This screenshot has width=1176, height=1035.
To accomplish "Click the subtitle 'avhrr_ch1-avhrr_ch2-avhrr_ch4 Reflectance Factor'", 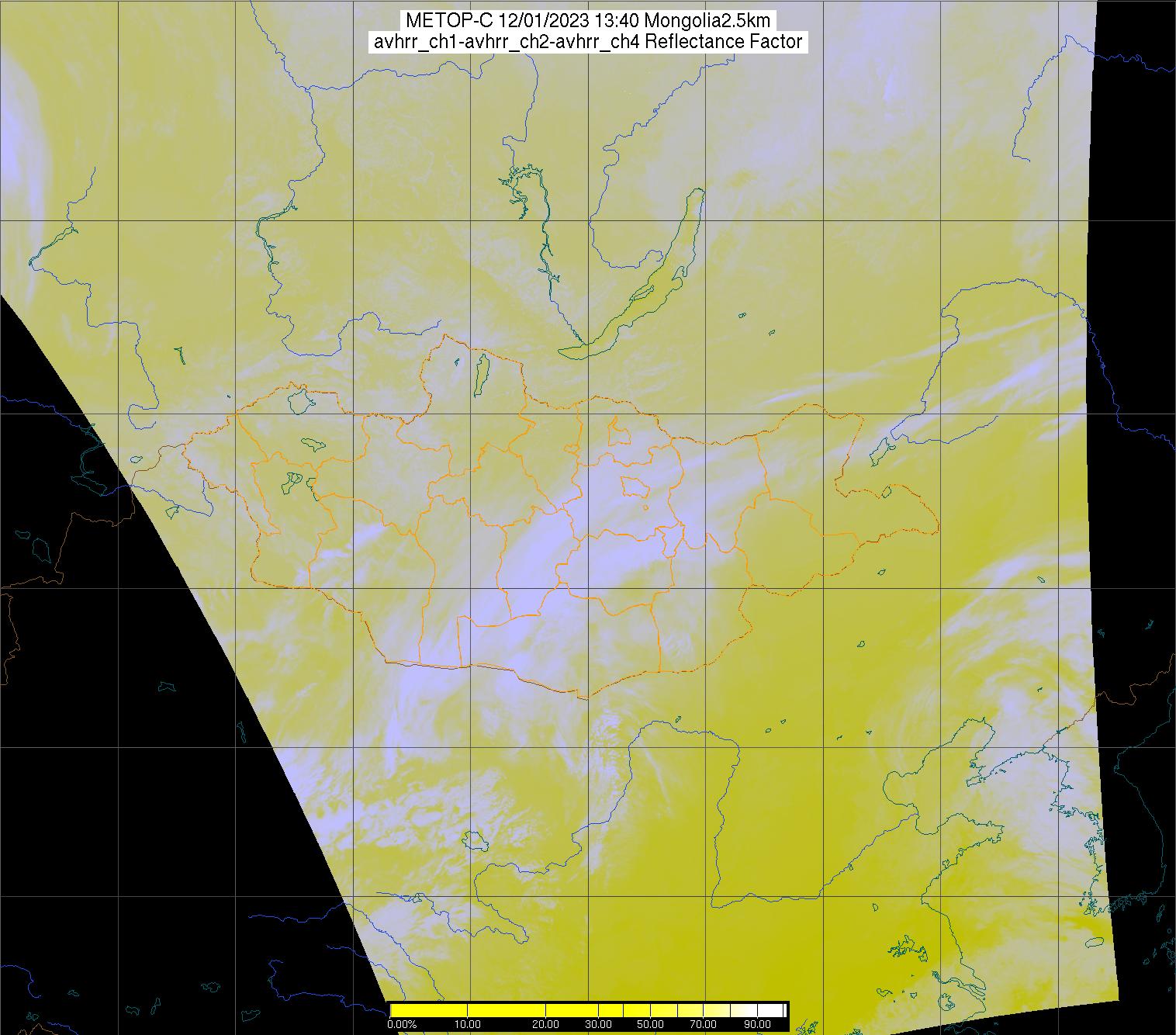I will tap(587, 42).
